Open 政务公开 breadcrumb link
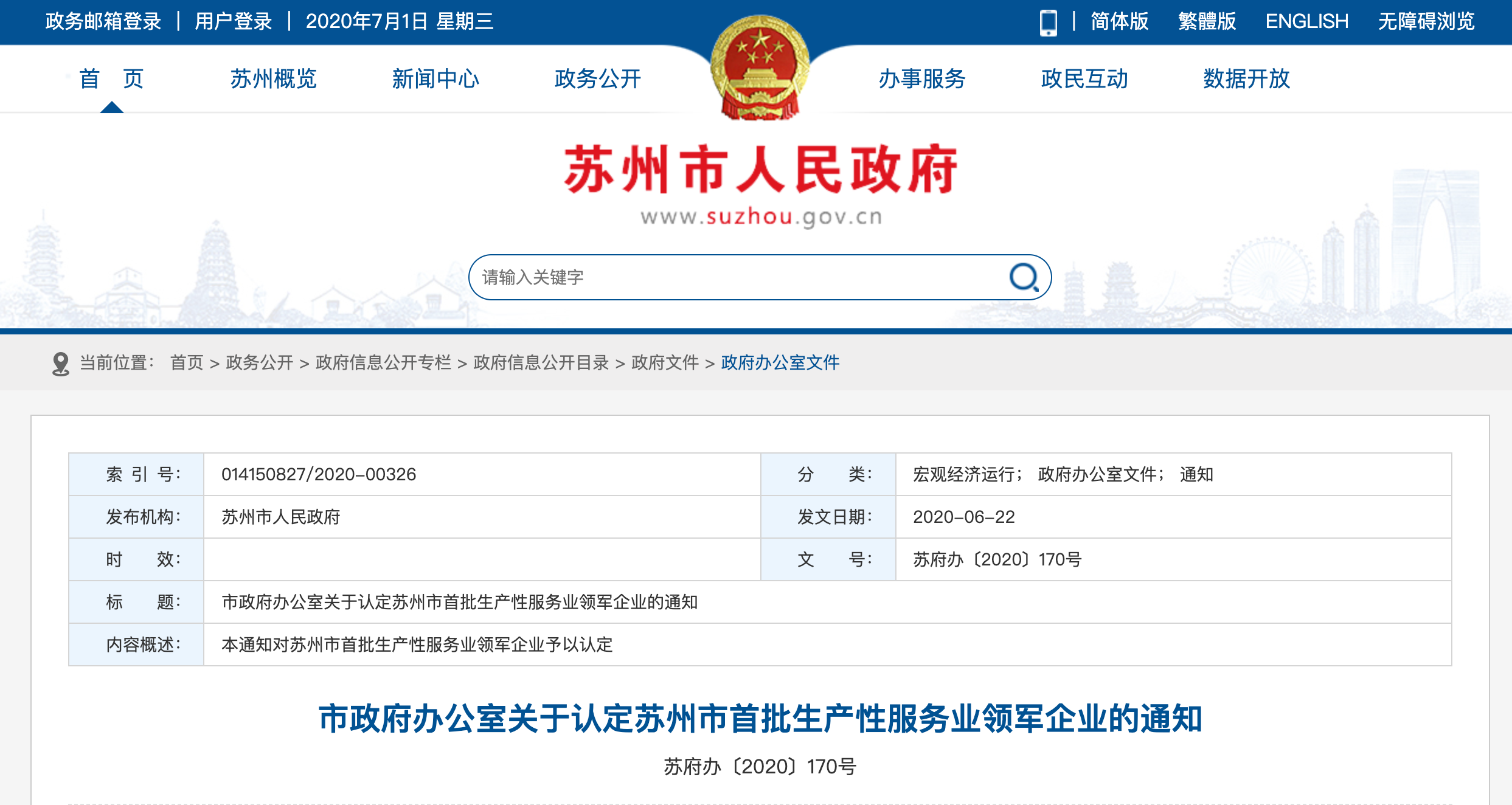 pyautogui.click(x=260, y=363)
